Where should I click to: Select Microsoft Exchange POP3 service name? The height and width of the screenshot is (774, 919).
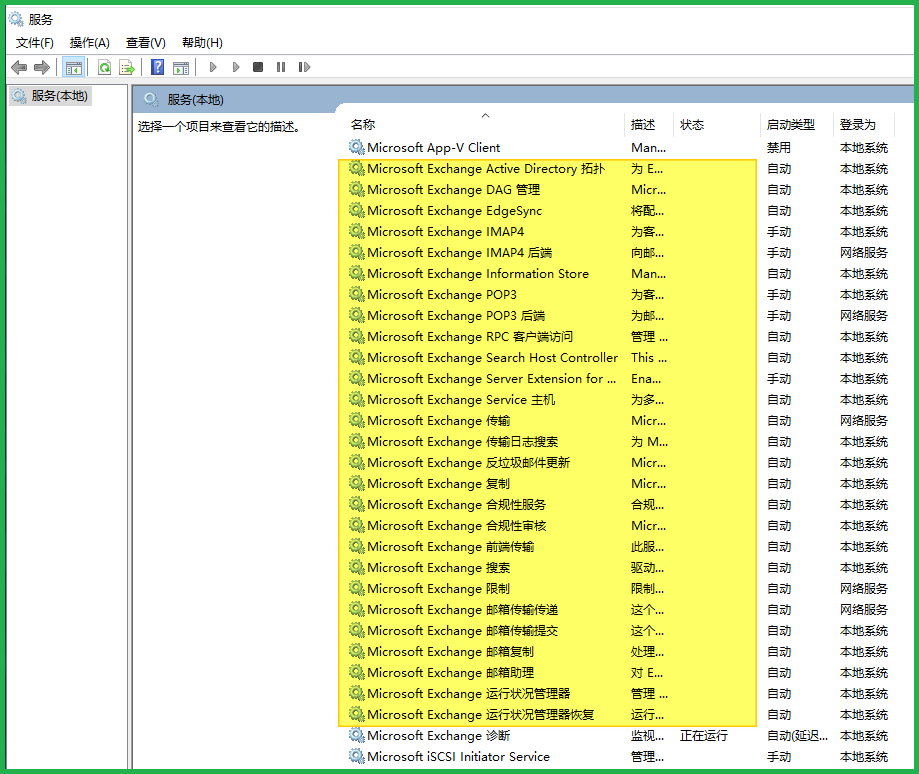click(442, 295)
